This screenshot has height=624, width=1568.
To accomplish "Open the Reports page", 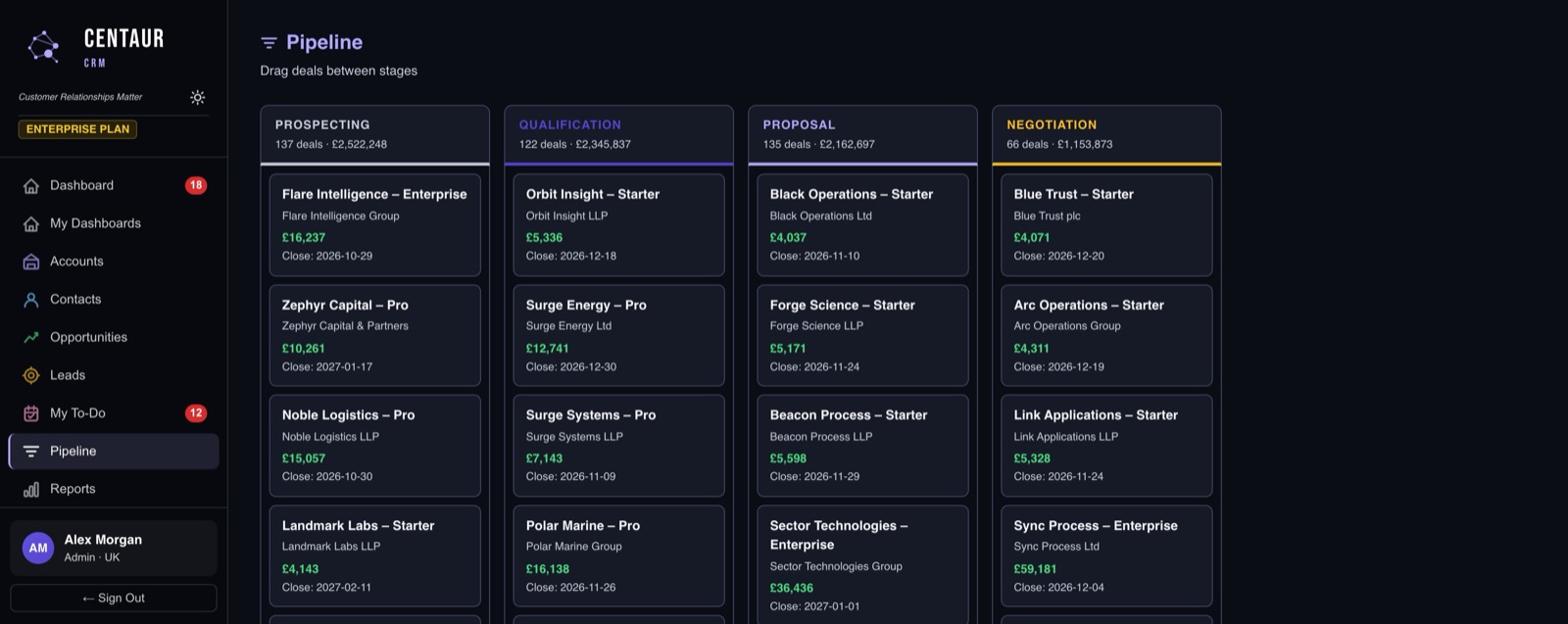I will coord(114,489).
